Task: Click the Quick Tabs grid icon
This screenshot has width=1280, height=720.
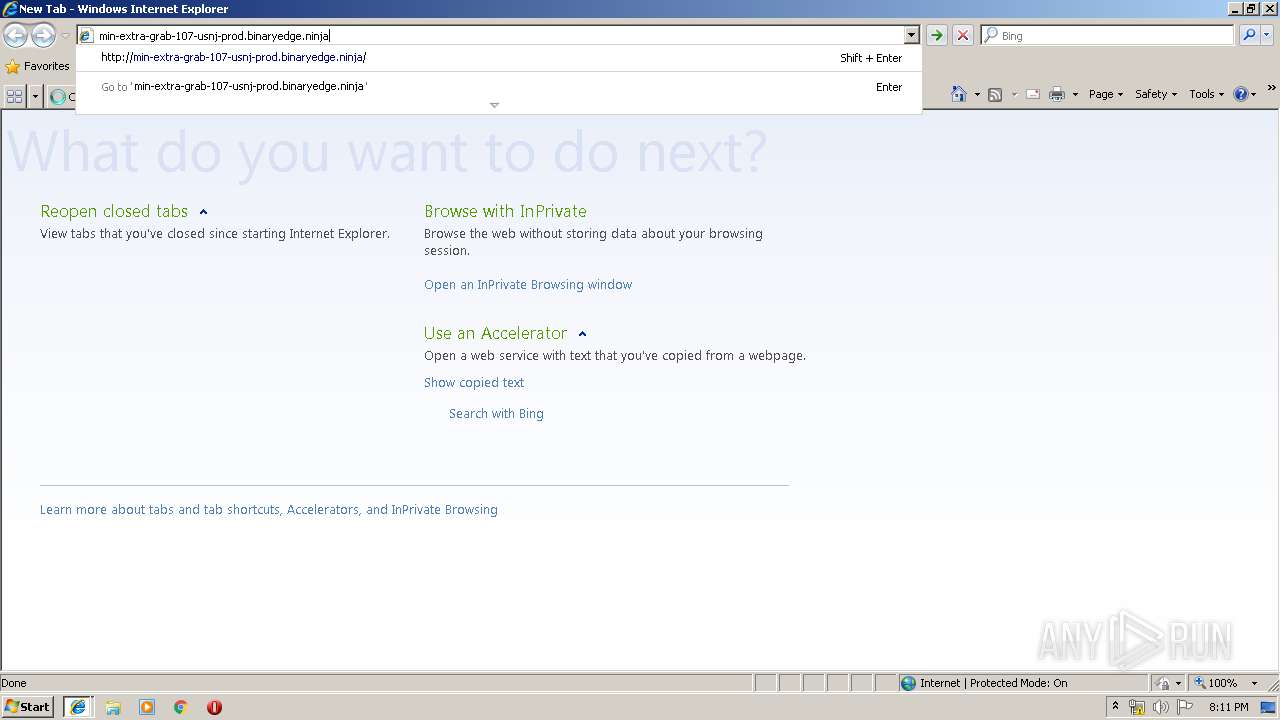Action: (15, 96)
